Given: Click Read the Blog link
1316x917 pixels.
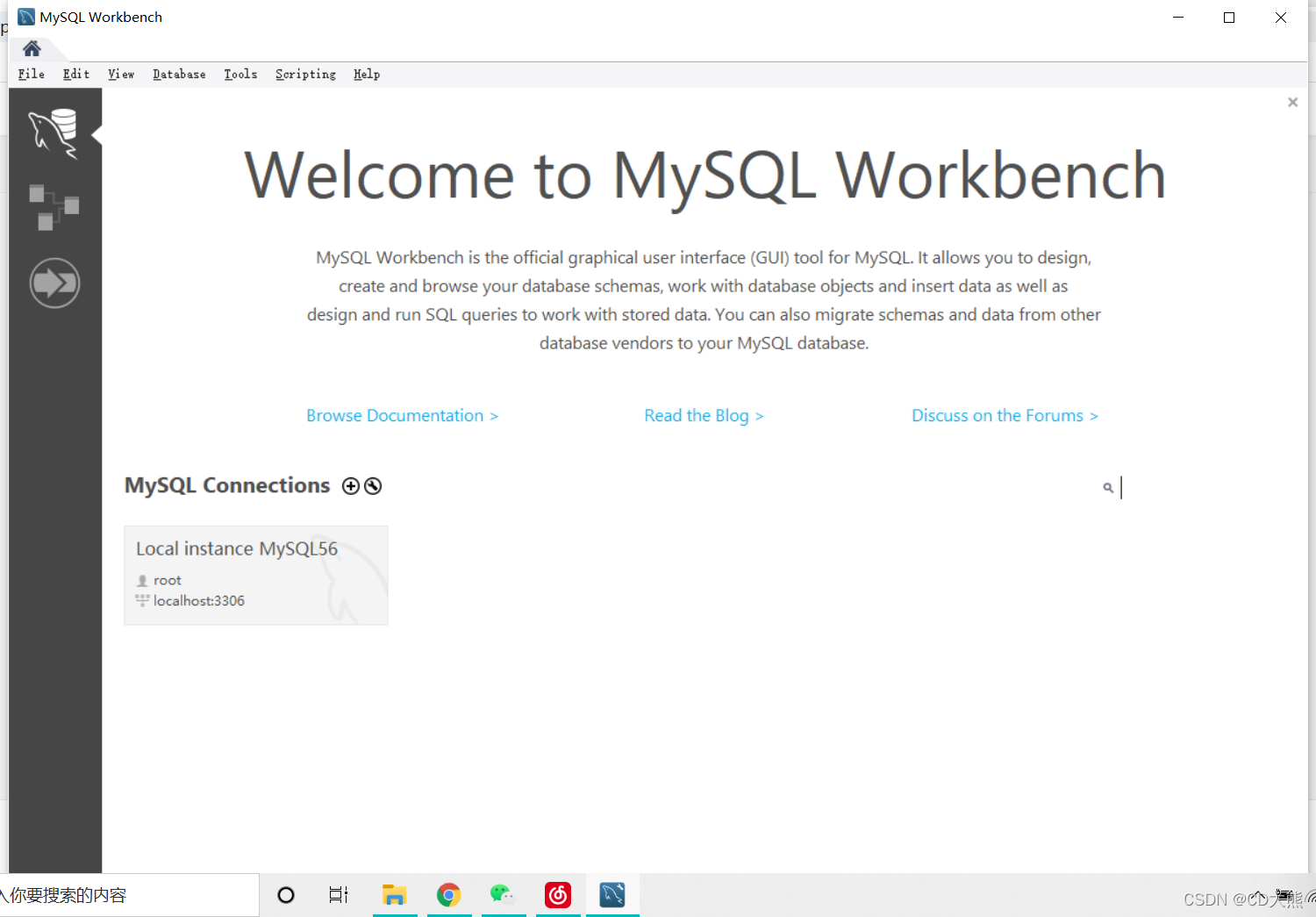Looking at the screenshot, I should [x=704, y=415].
